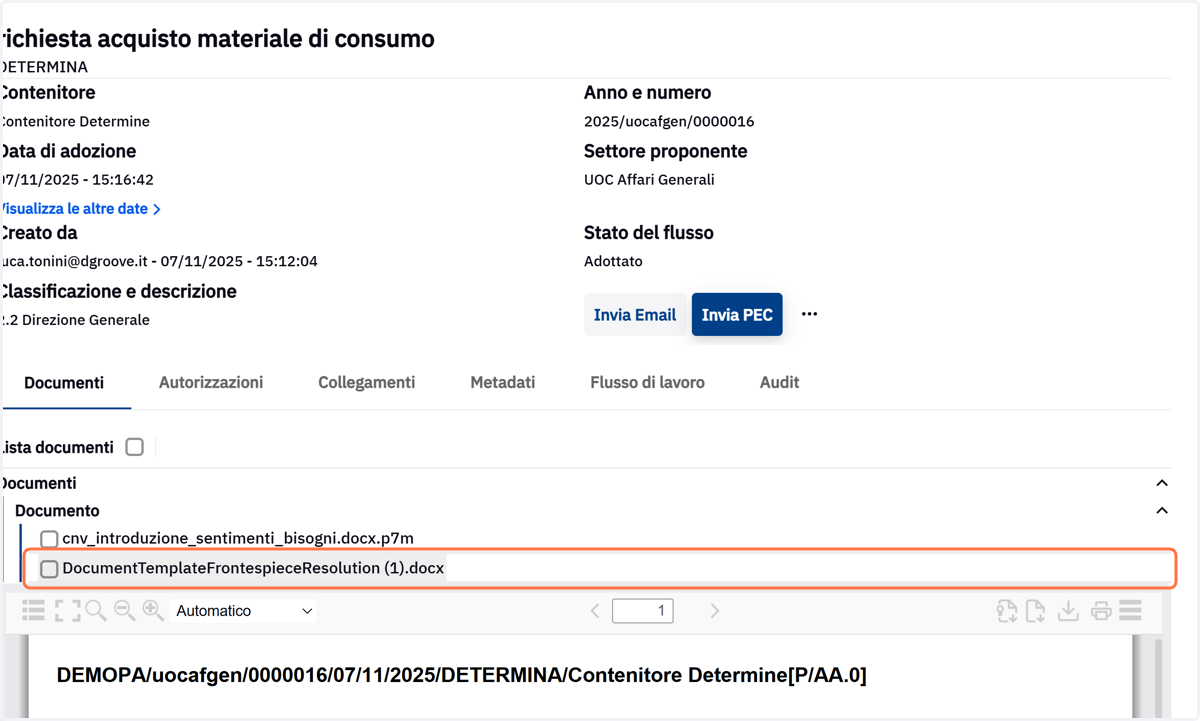Open the Flusso di lavoro tab
The image size is (1200, 721).
pyautogui.click(x=647, y=382)
